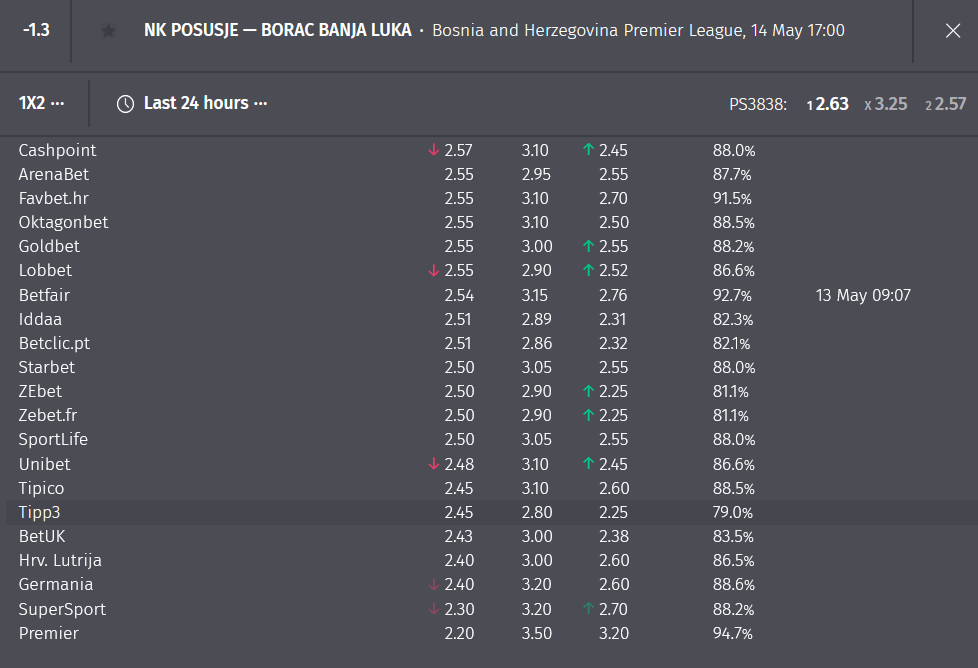The image size is (978, 668).
Task: Click the down arrow on SuperSport home odds
Action: 433,609
